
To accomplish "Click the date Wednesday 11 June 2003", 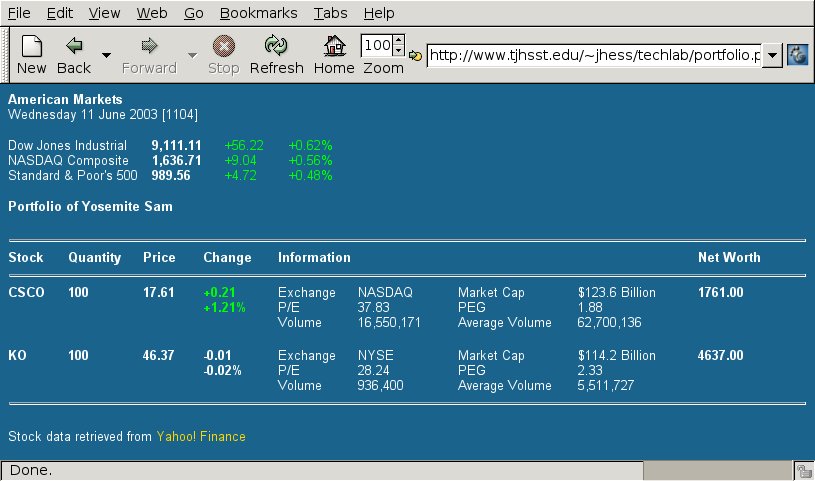I will (x=83, y=114).
